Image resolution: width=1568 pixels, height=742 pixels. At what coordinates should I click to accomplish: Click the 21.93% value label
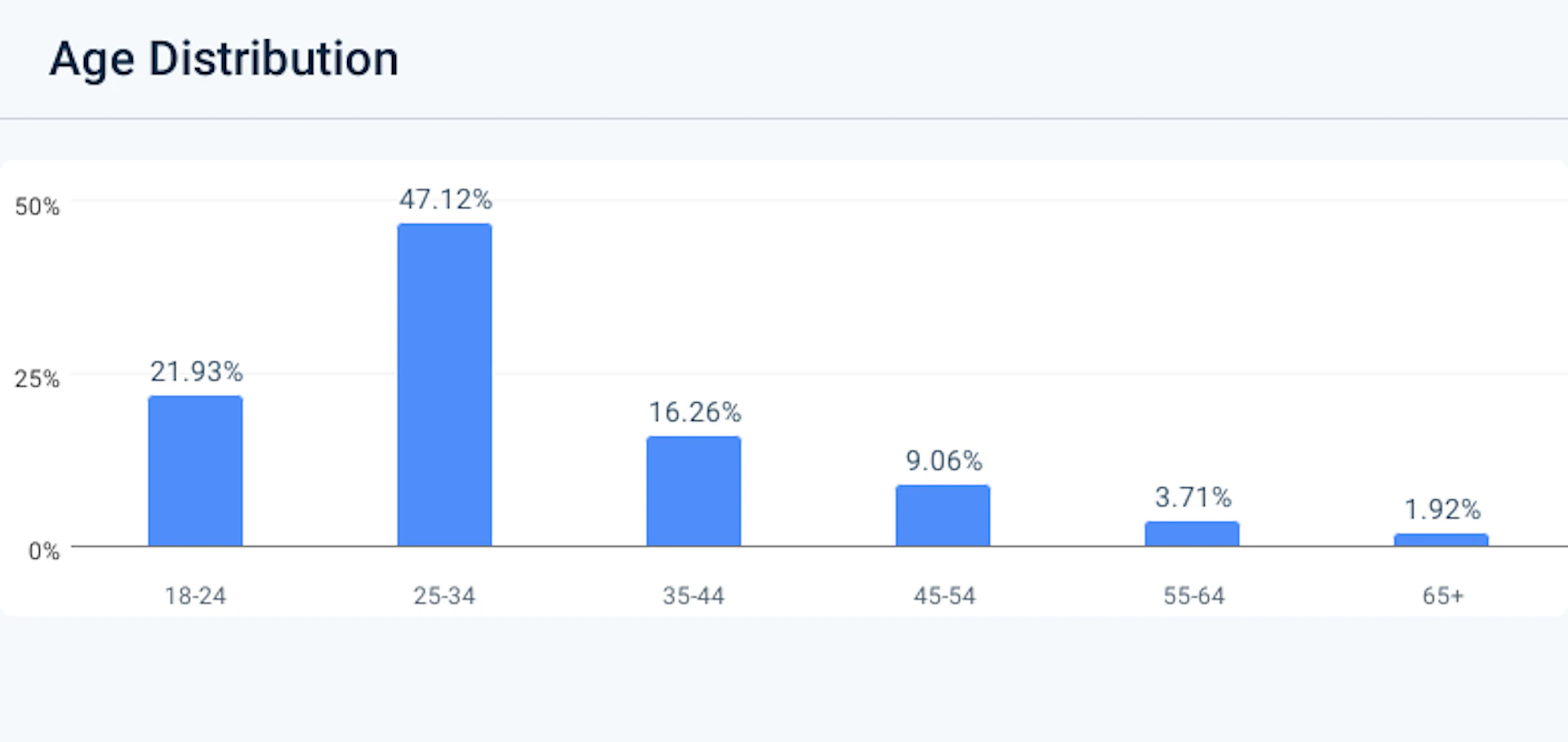(196, 372)
